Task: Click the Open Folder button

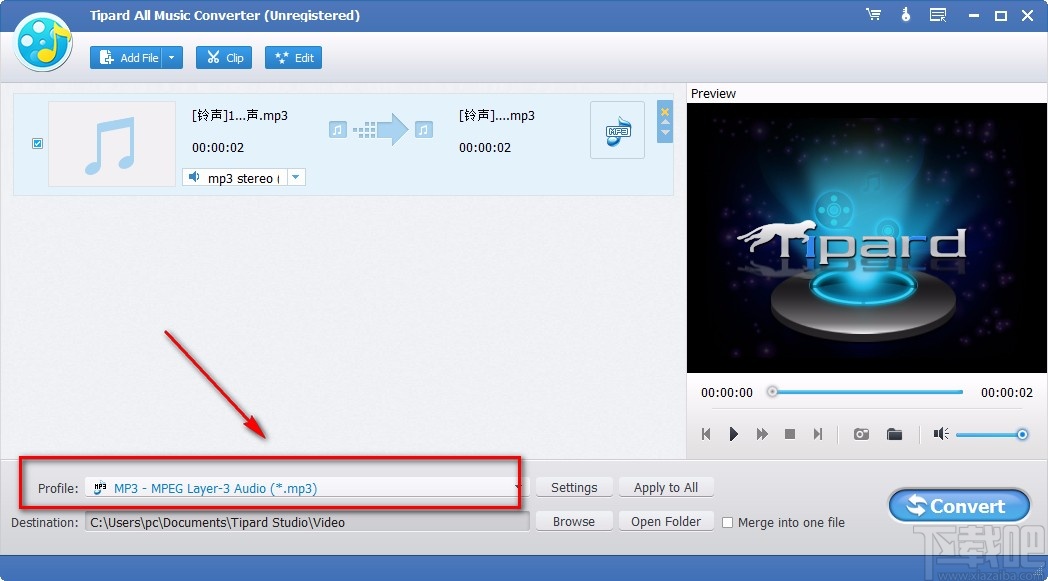Action: 666,521
